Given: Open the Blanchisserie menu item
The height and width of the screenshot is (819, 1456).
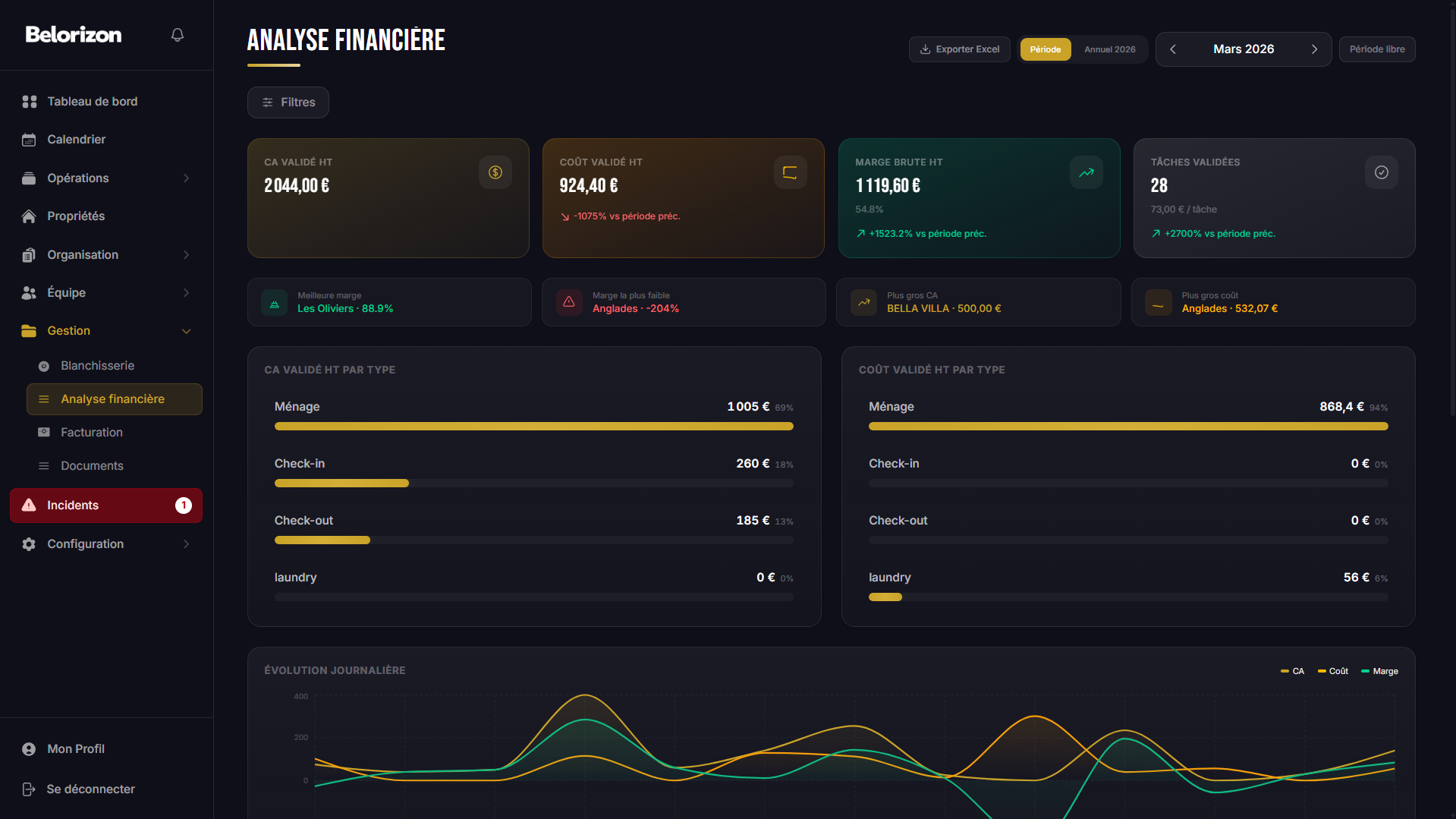Looking at the screenshot, I should click(x=97, y=366).
